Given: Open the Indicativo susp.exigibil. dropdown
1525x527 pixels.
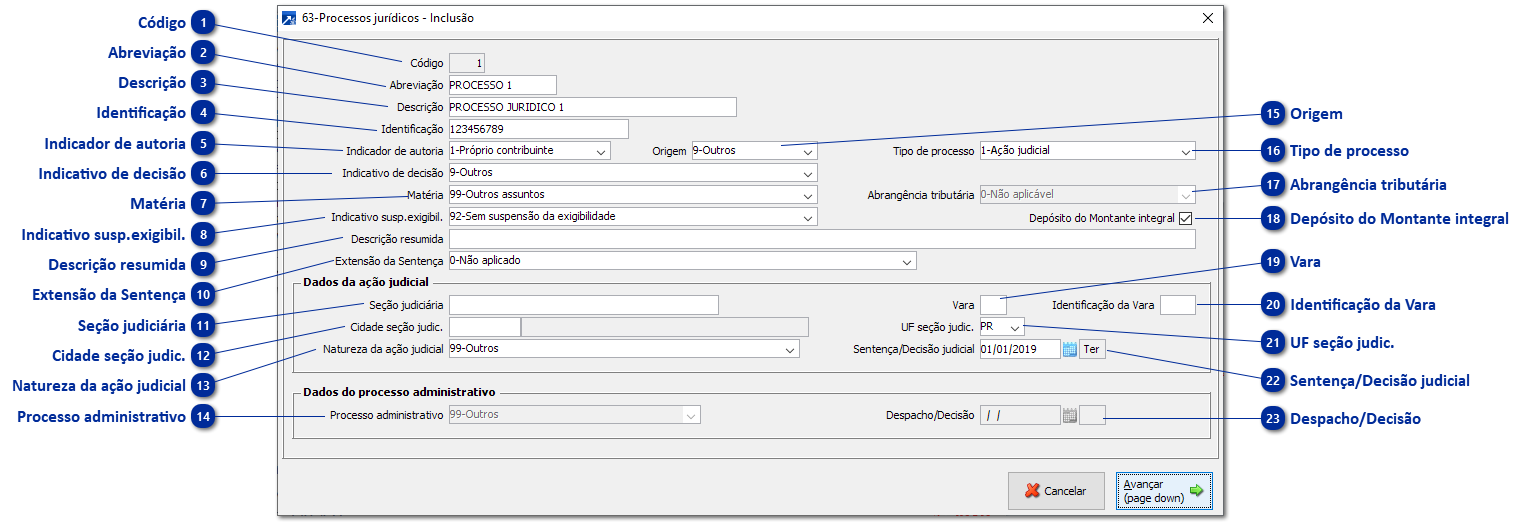Looking at the screenshot, I should [808, 217].
